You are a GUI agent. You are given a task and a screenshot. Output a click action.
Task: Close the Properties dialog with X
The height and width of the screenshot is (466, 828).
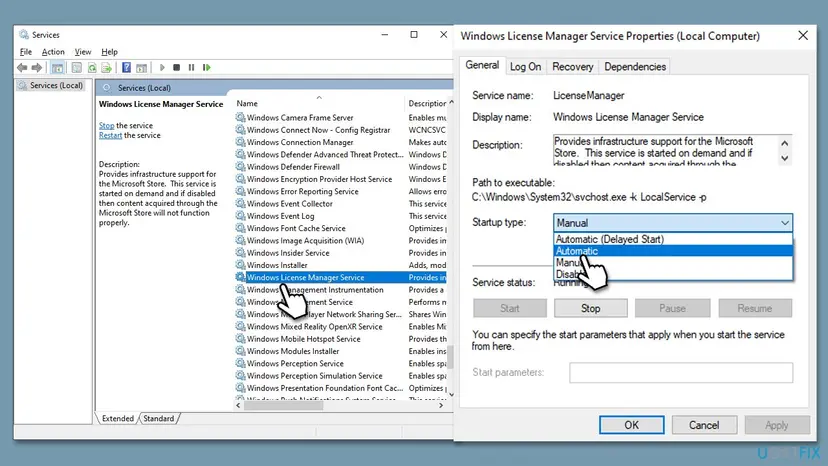803,35
